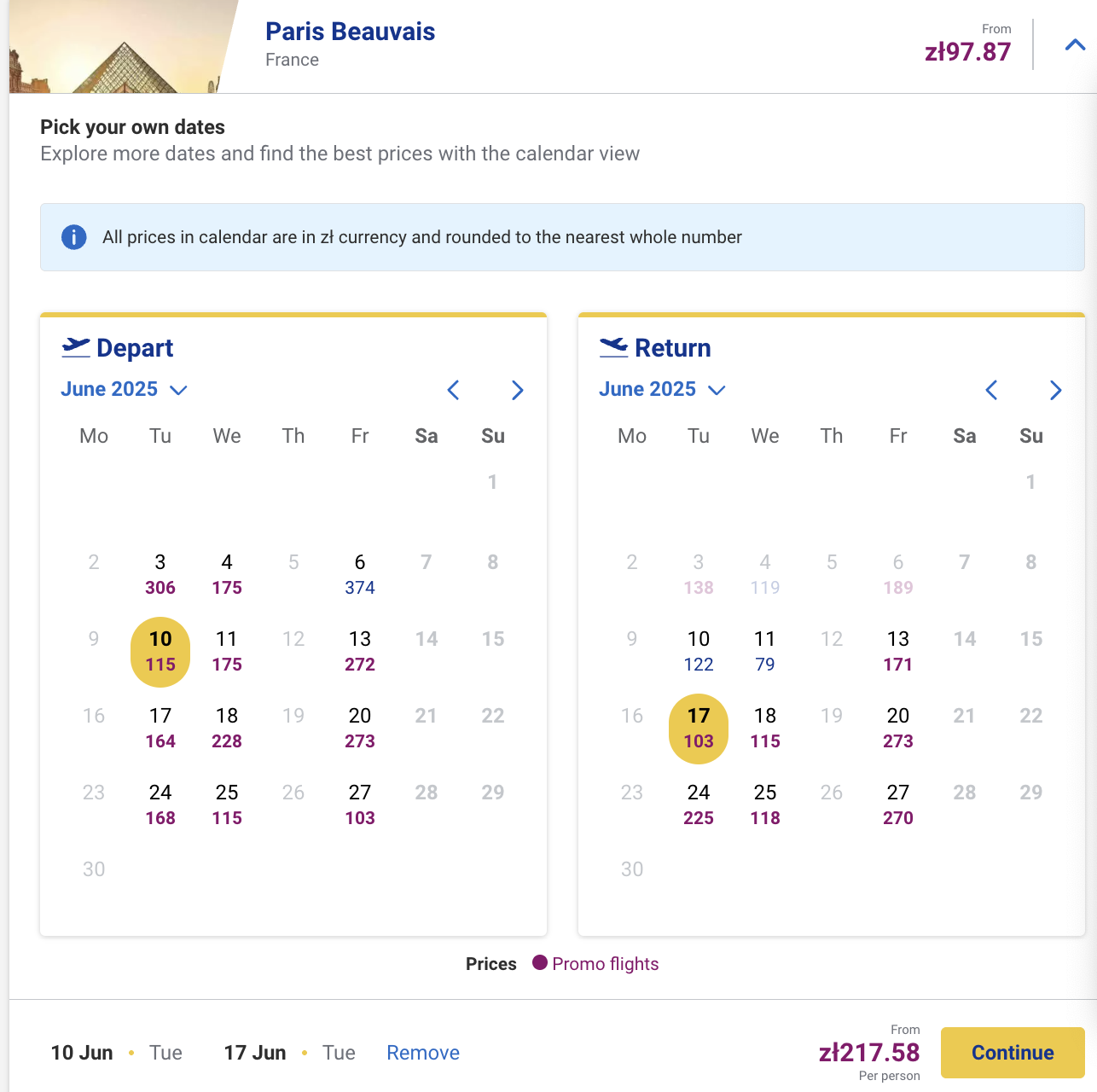Viewport: 1097px width, 1092px height.
Task: Click the Promo flights purple legend dot
Action: click(x=540, y=963)
